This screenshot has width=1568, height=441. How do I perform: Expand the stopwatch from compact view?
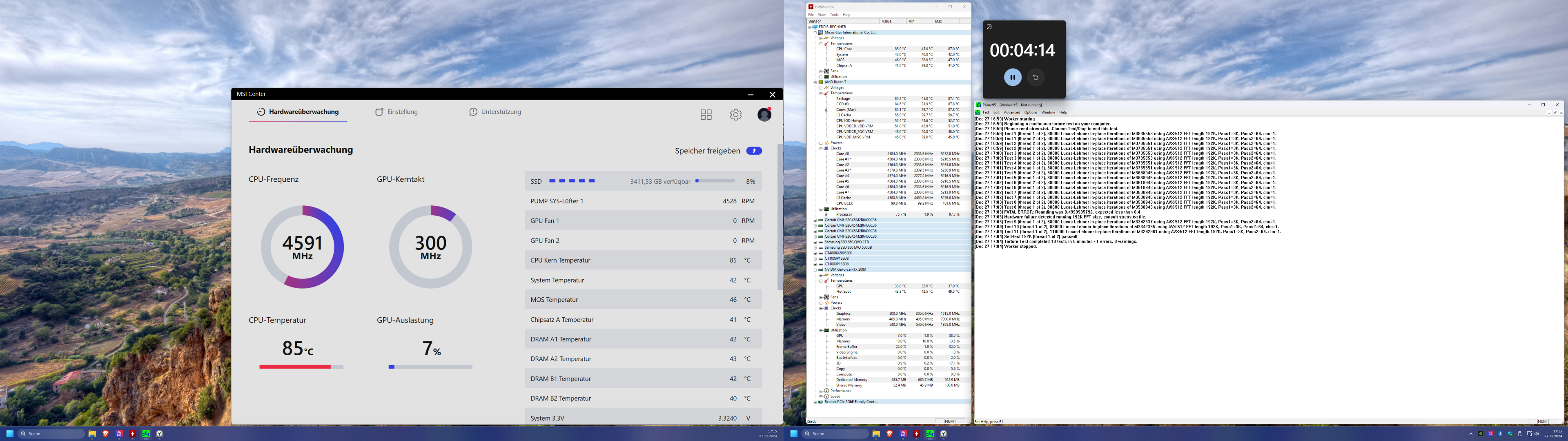[989, 27]
